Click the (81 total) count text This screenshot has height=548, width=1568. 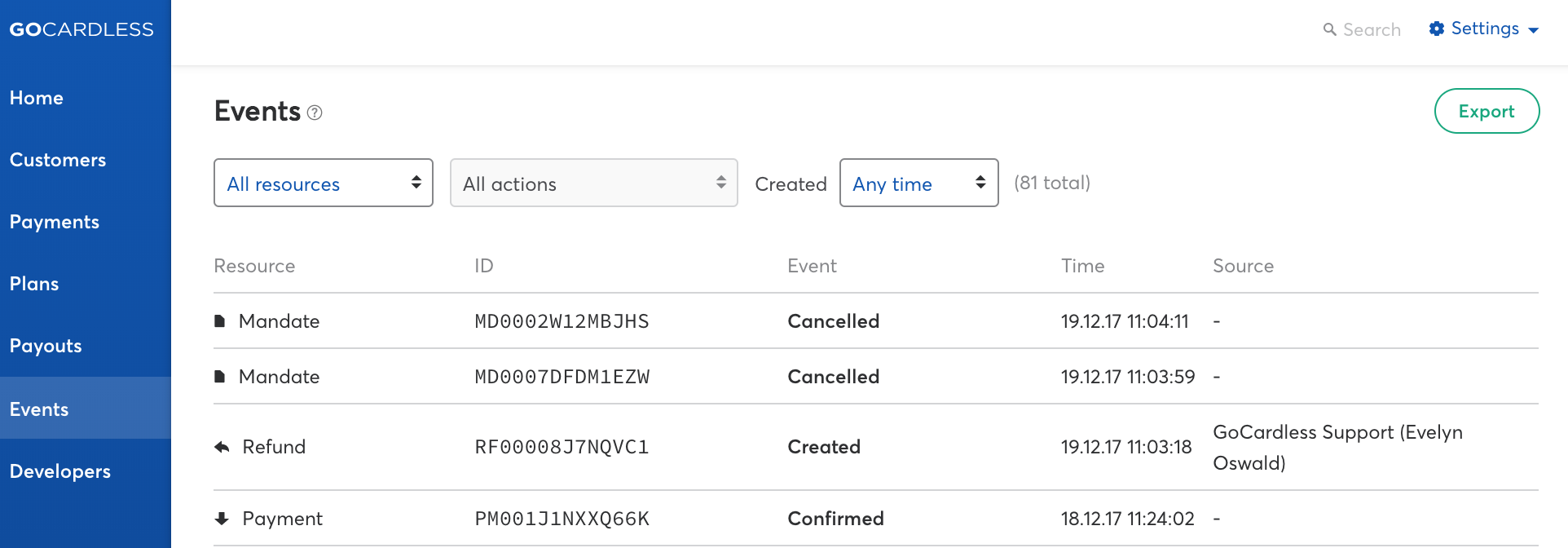coord(1052,183)
